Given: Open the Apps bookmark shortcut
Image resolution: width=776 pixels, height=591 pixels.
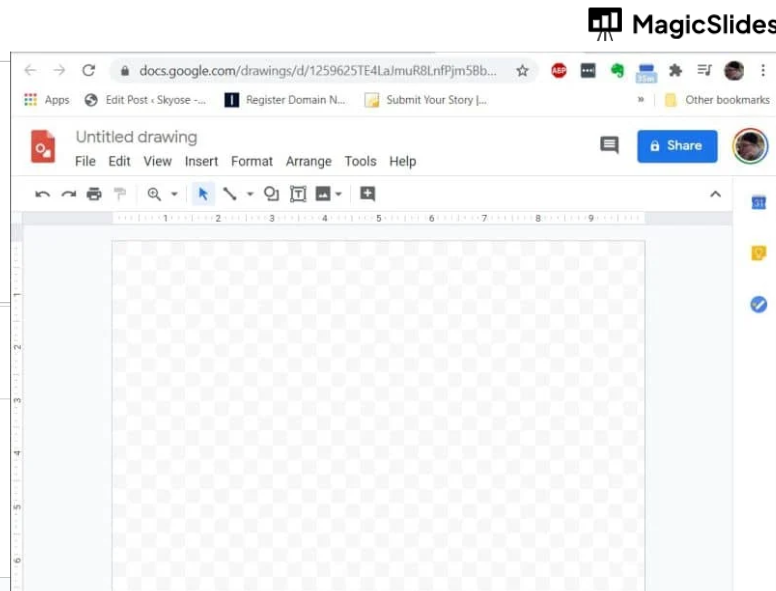Looking at the screenshot, I should click(47, 100).
